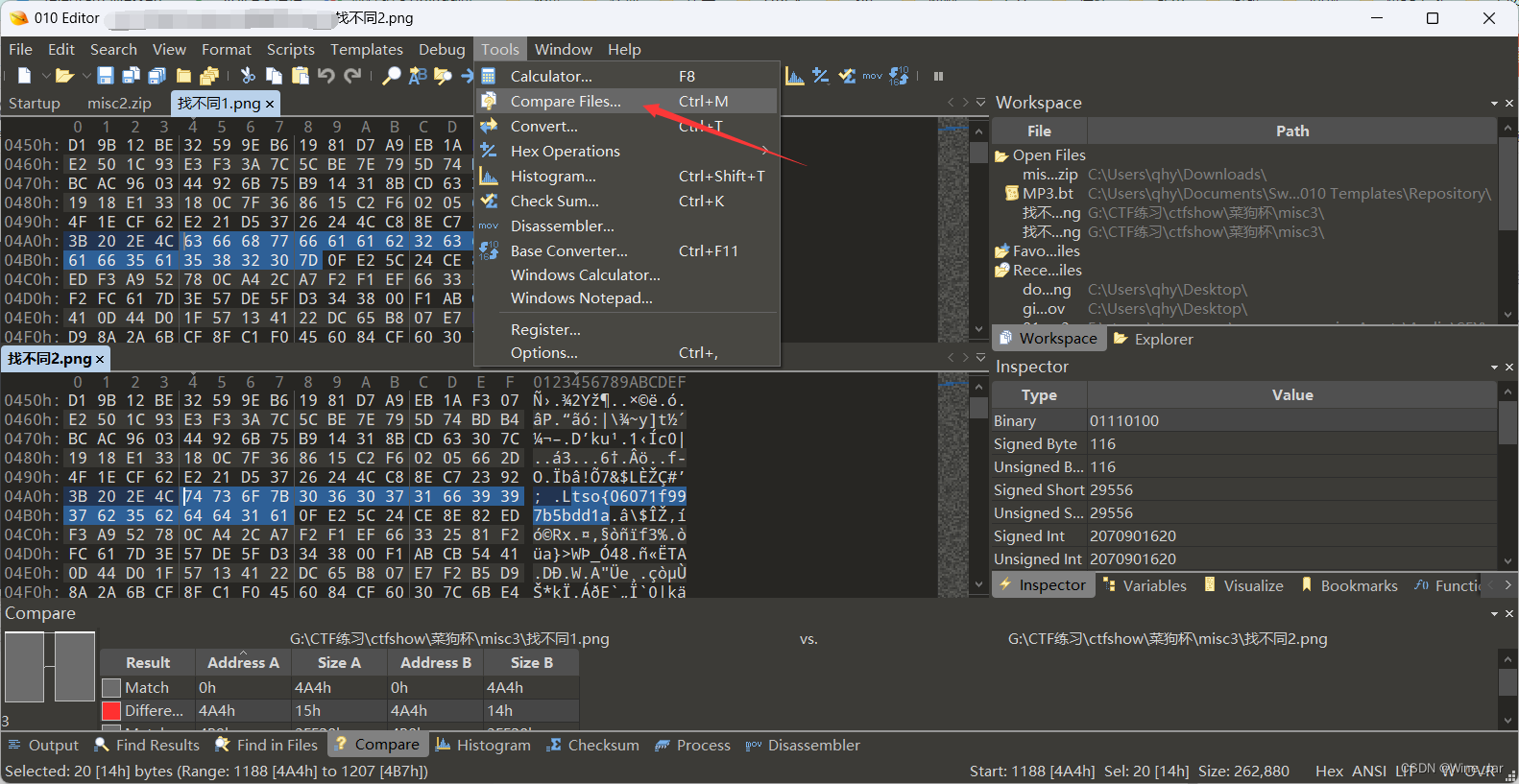
Task: Click the Base Converter toolbar icon
Action: point(899,76)
